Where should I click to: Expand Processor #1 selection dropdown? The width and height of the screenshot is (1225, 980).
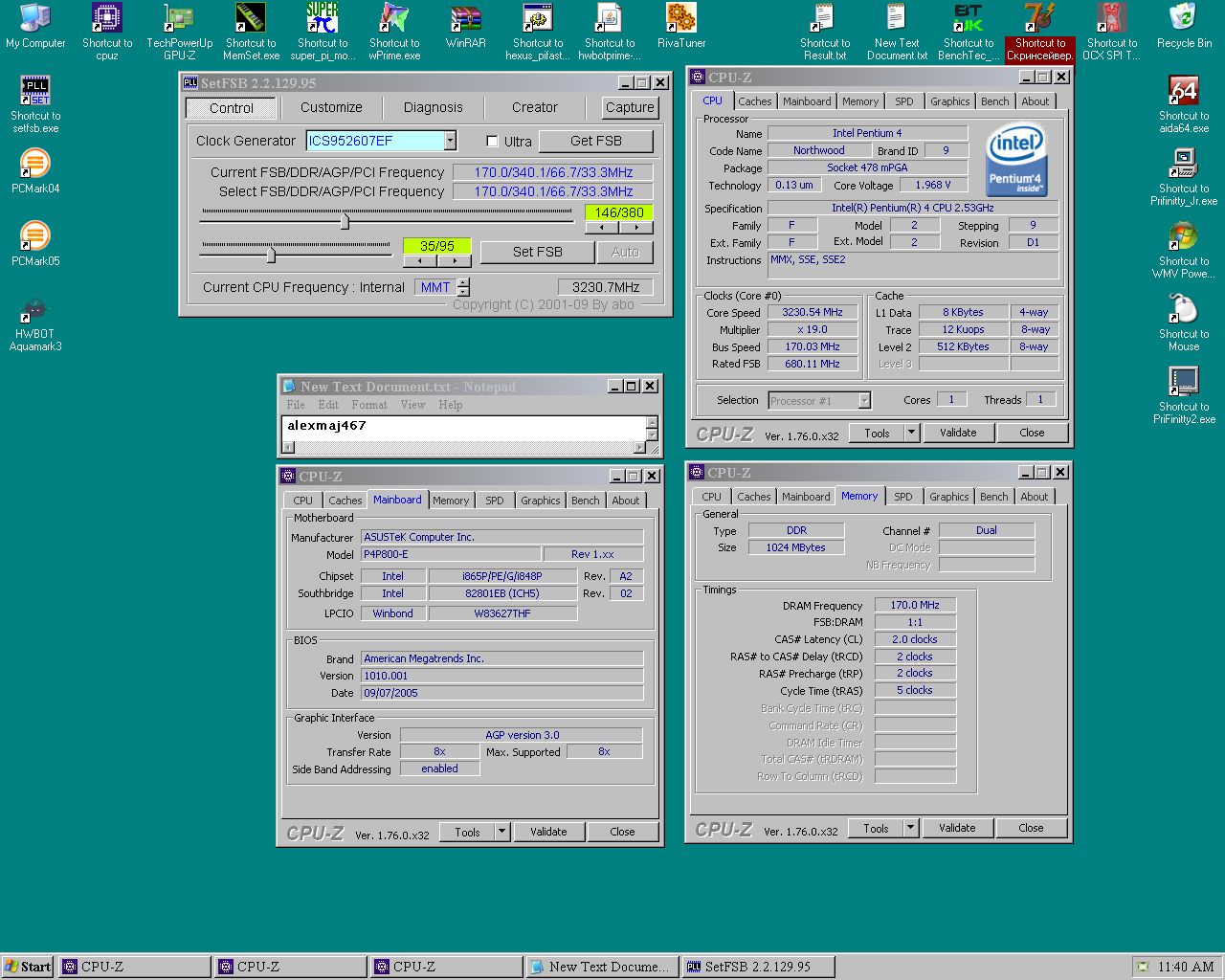click(864, 400)
